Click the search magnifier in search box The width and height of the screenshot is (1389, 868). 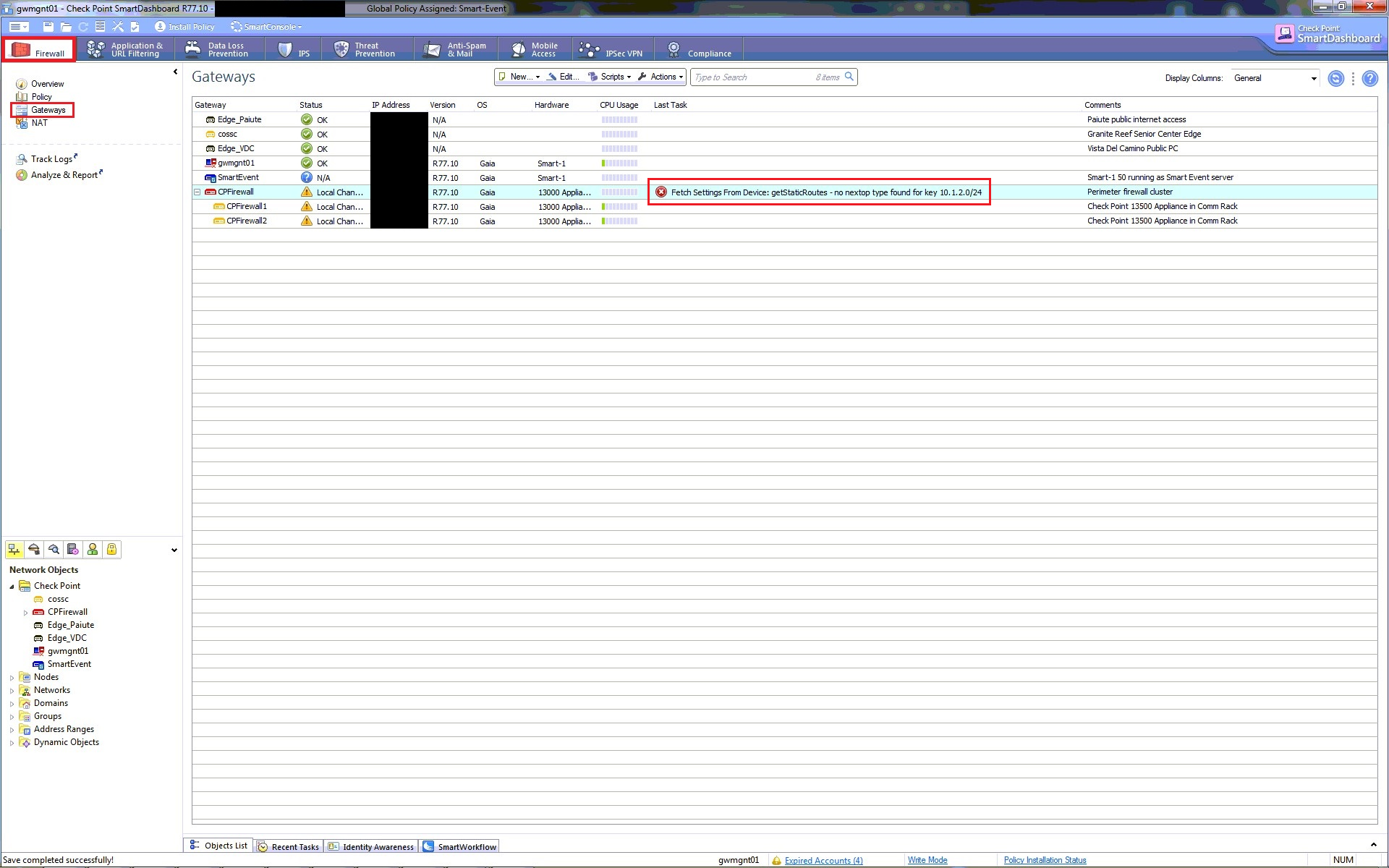click(x=849, y=77)
